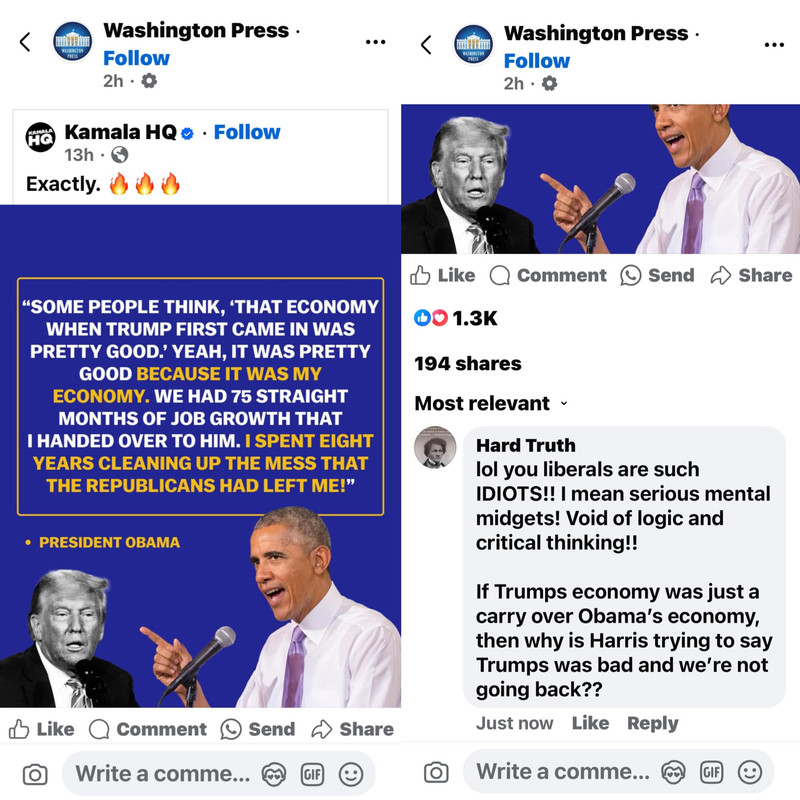Follow Kamala HQ via its Follow link
This screenshot has height=800, width=800.
247,132
